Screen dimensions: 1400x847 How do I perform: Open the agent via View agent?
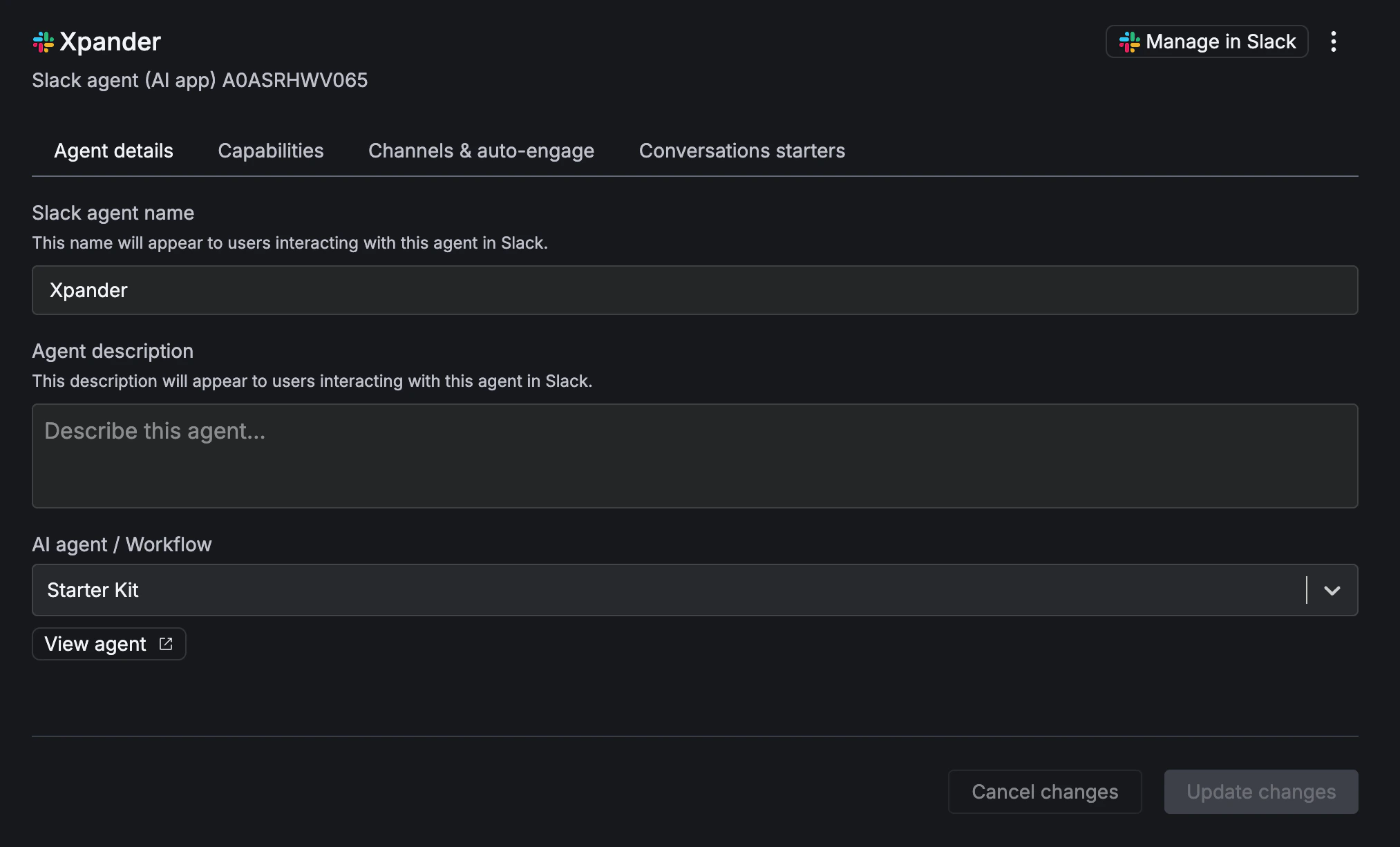[x=108, y=643]
